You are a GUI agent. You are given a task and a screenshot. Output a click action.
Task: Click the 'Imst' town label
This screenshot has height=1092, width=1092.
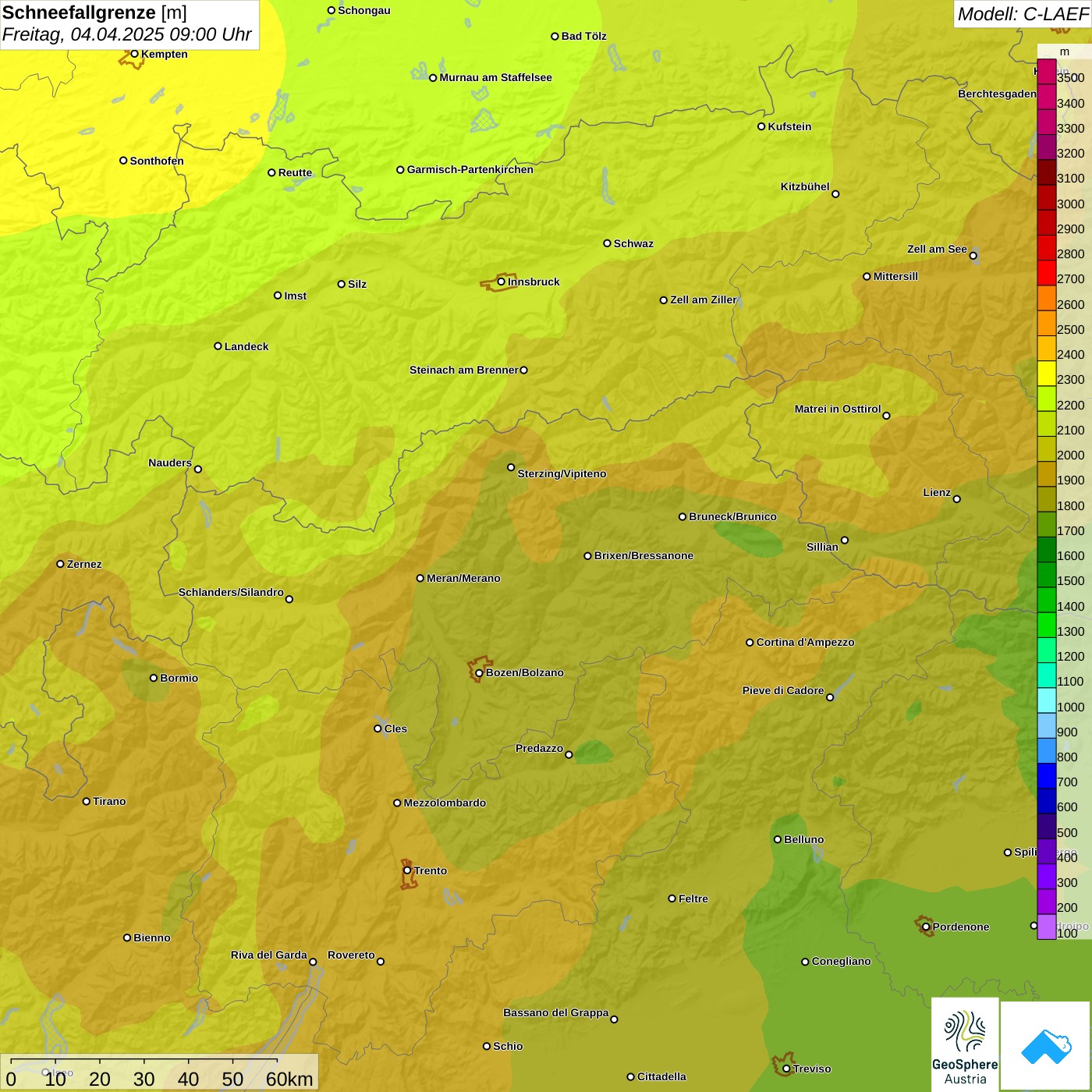pyautogui.click(x=295, y=296)
